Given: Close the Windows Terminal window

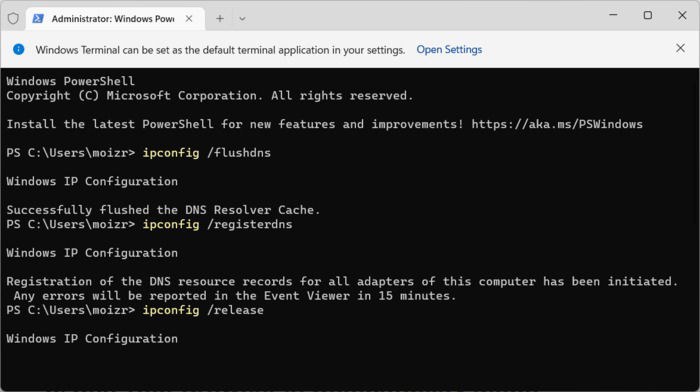Looking at the screenshot, I should tap(682, 15).
